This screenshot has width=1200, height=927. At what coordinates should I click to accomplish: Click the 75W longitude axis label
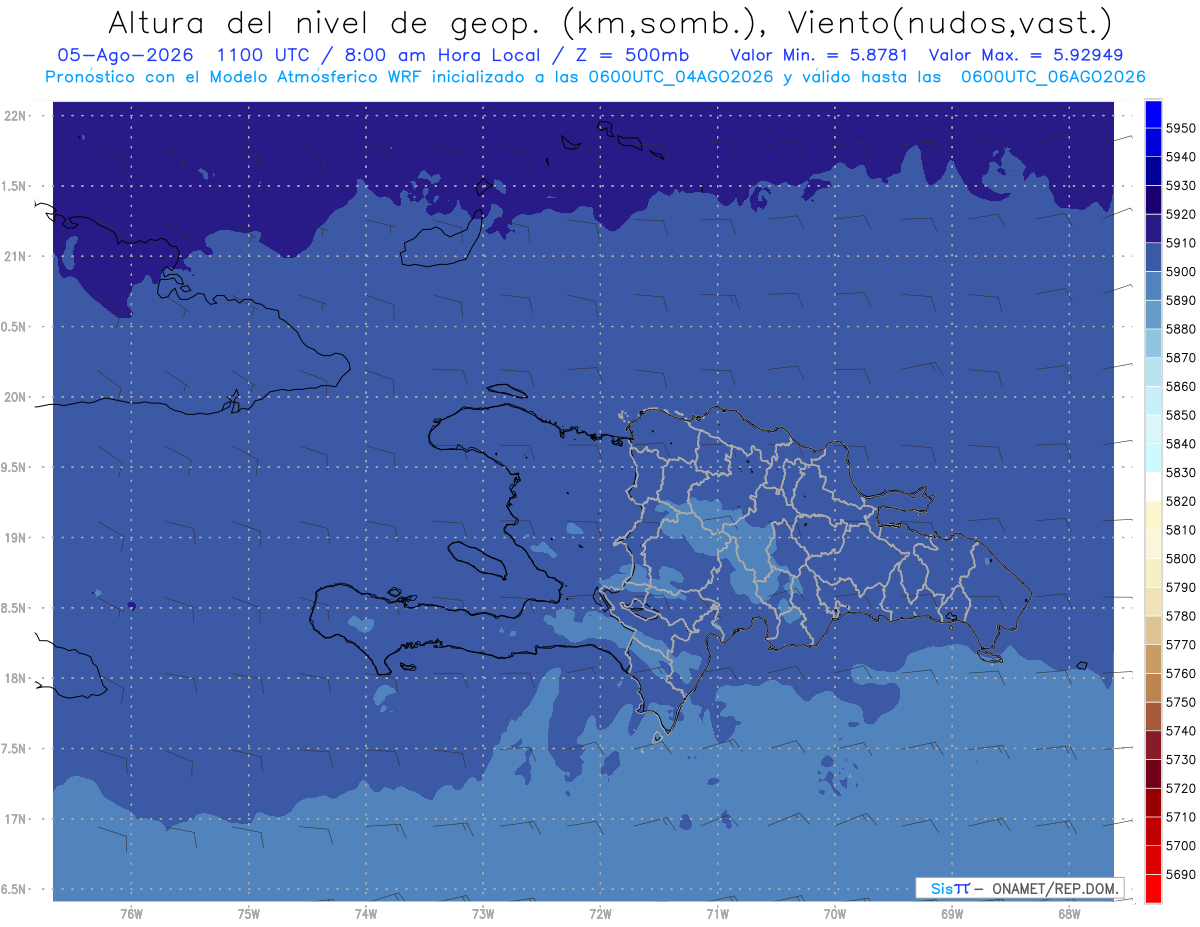pyautogui.click(x=249, y=914)
